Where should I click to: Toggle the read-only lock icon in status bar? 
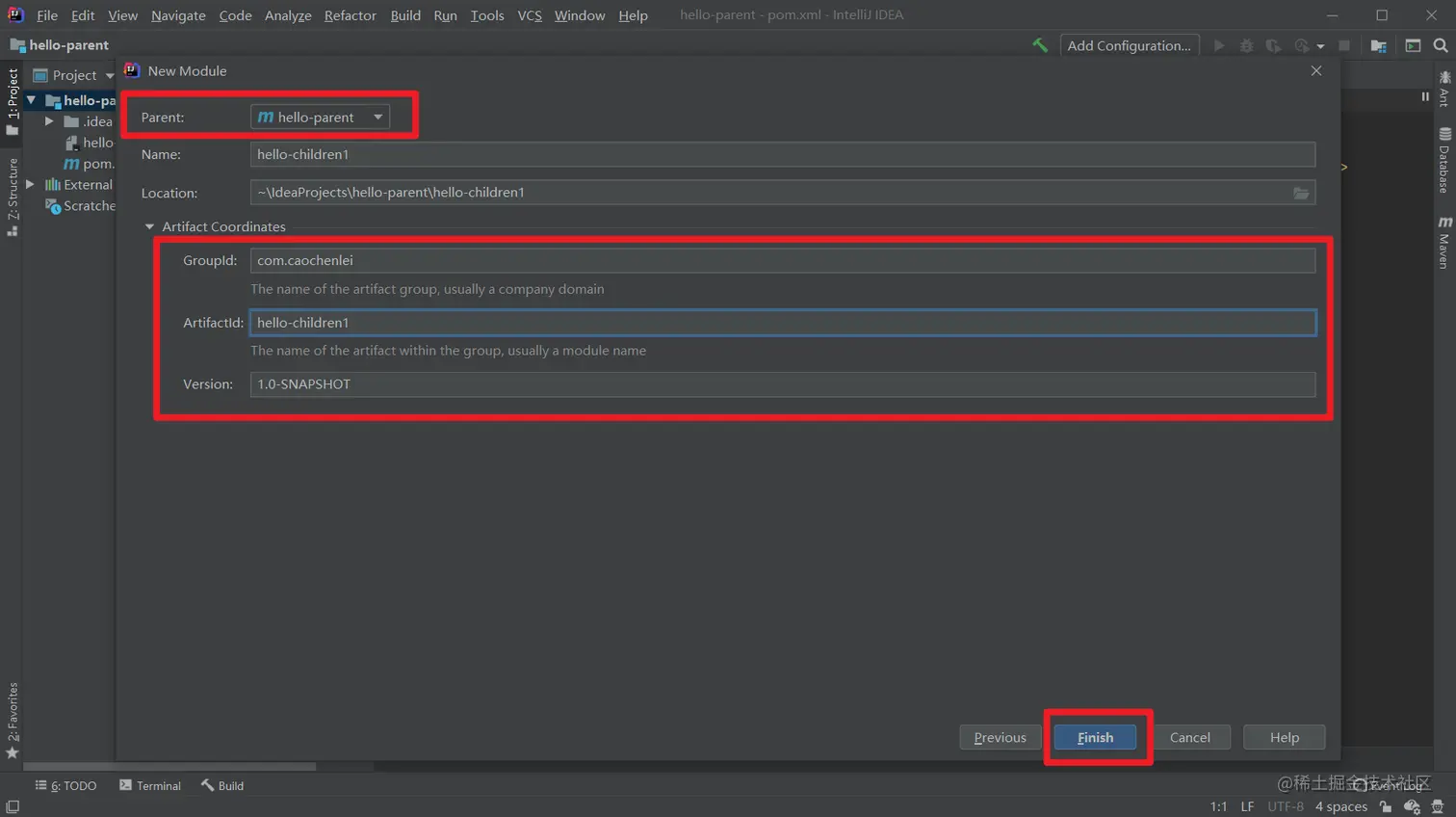[x=1386, y=806]
